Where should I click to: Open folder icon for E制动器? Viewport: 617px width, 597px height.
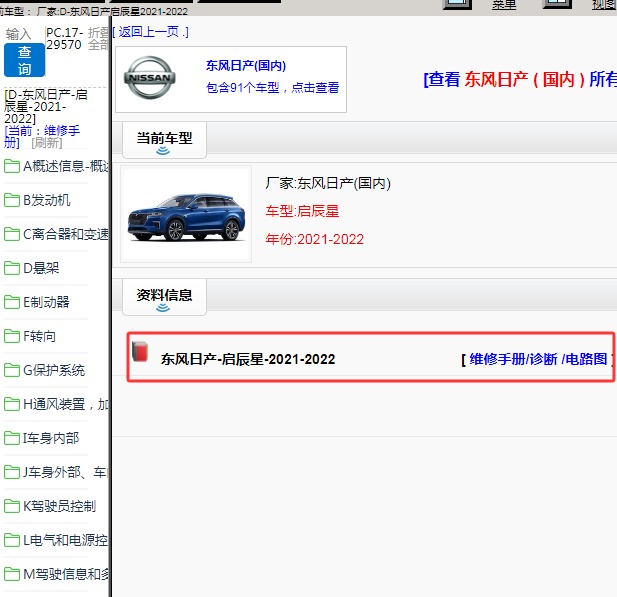[12, 302]
